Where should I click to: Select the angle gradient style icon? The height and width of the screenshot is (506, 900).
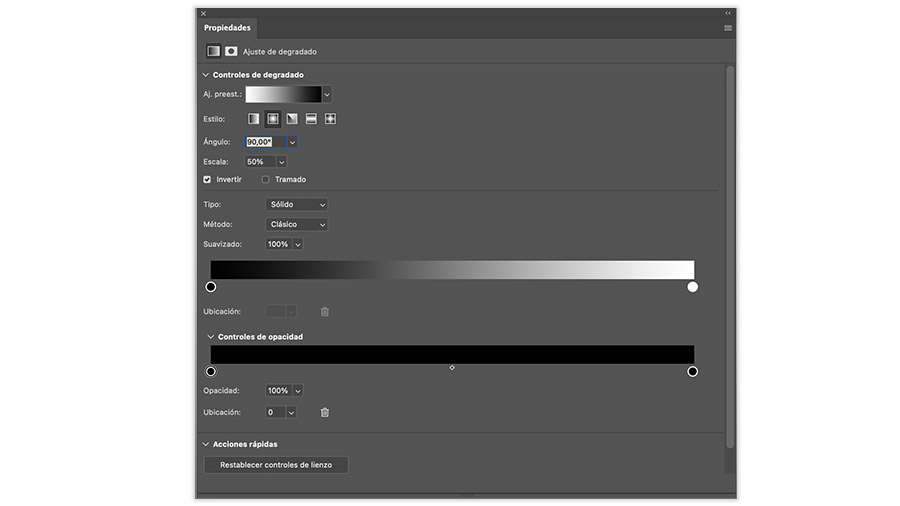click(x=292, y=119)
